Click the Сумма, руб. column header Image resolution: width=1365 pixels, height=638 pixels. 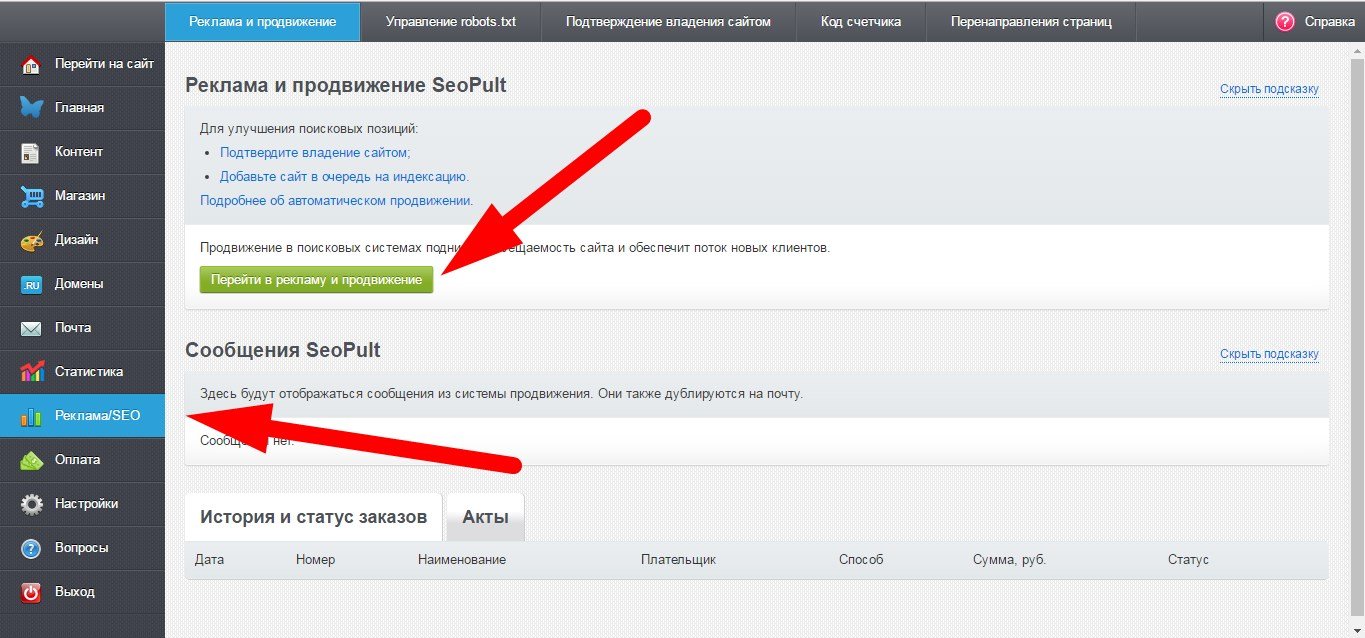1009,560
